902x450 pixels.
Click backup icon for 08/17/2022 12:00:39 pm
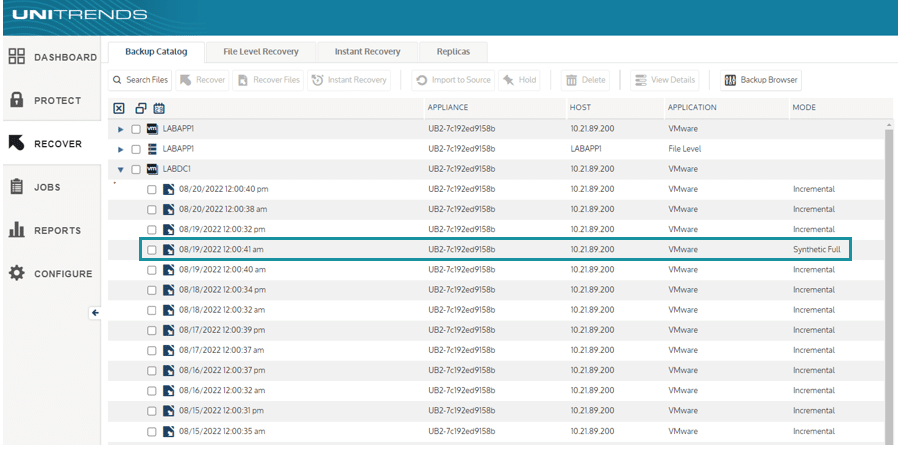[x=168, y=330]
